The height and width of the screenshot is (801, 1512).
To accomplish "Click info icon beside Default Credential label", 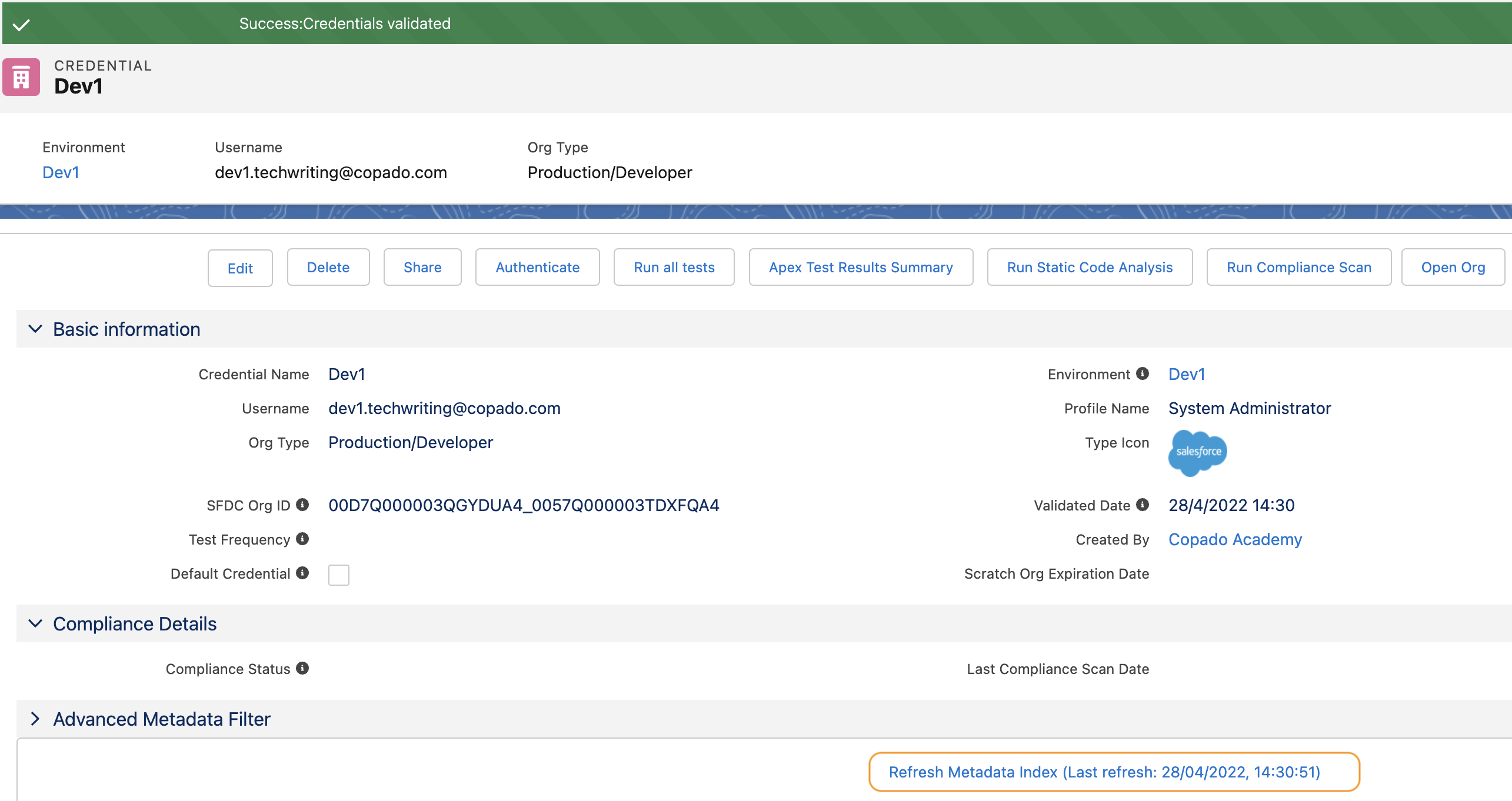I will pos(302,573).
